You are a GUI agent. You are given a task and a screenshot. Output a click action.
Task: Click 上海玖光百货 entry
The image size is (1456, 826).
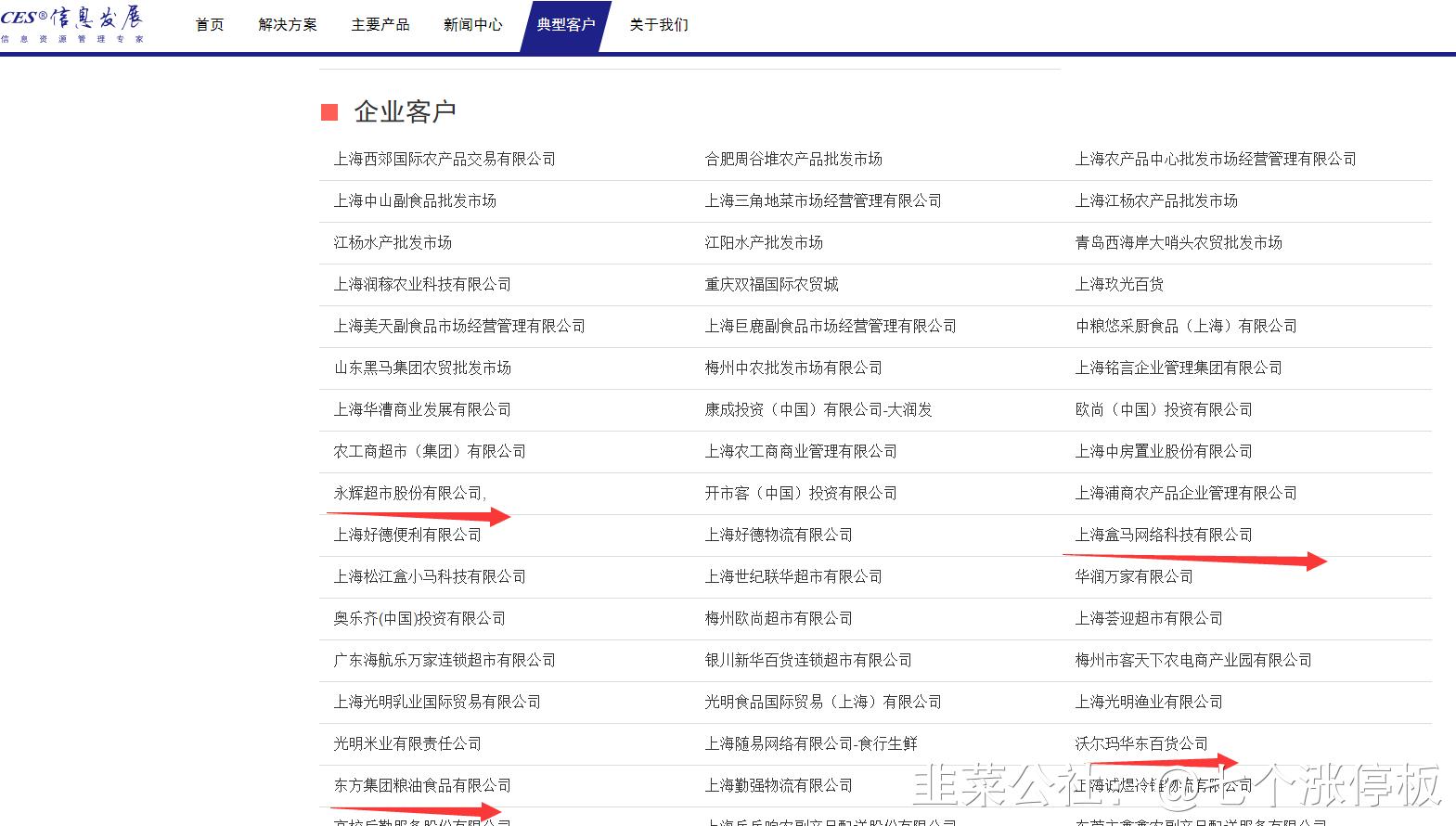(x=1119, y=285)
